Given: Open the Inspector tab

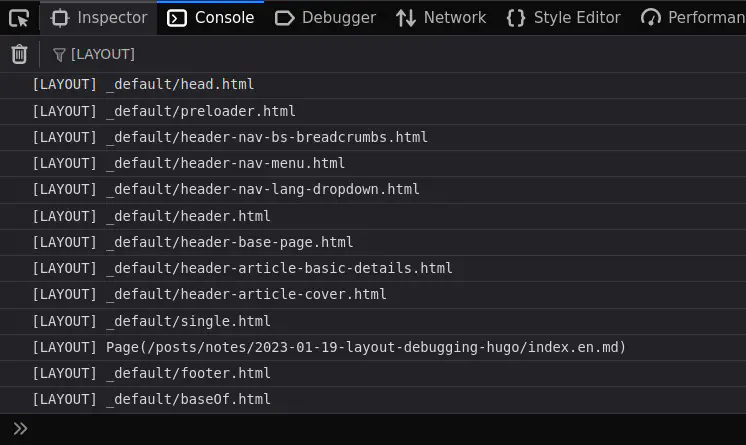Looking at the screenshot, I should click(99, 18).
